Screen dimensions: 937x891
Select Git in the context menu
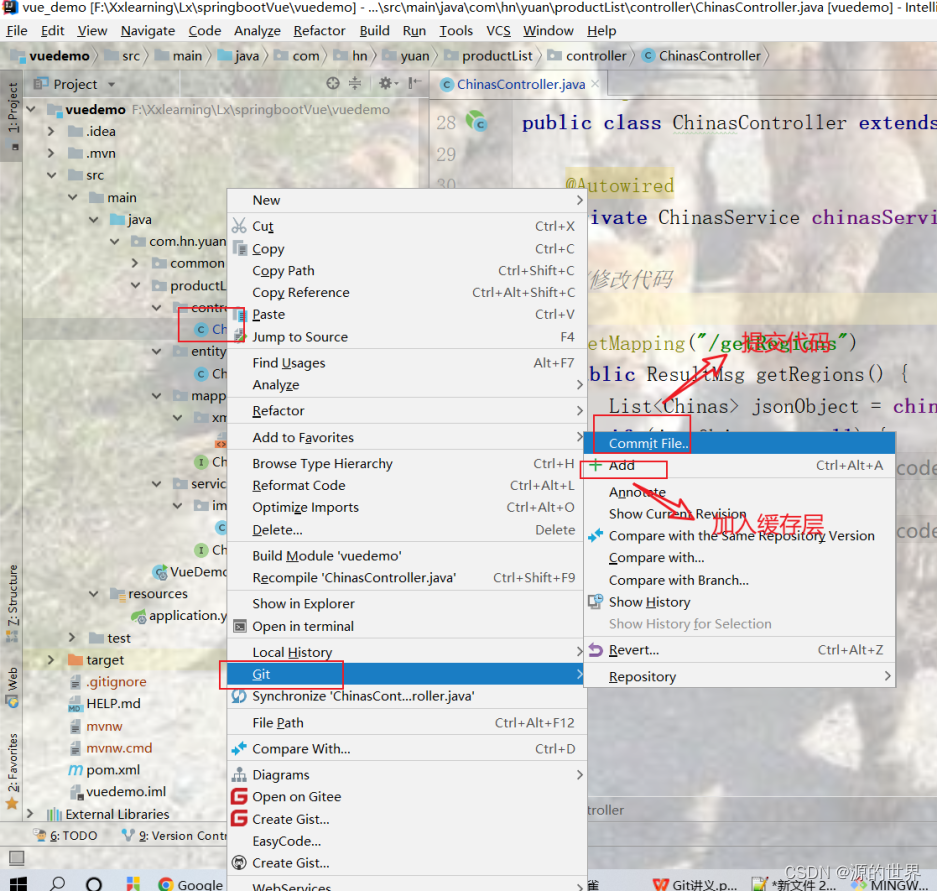pos(406,674)
